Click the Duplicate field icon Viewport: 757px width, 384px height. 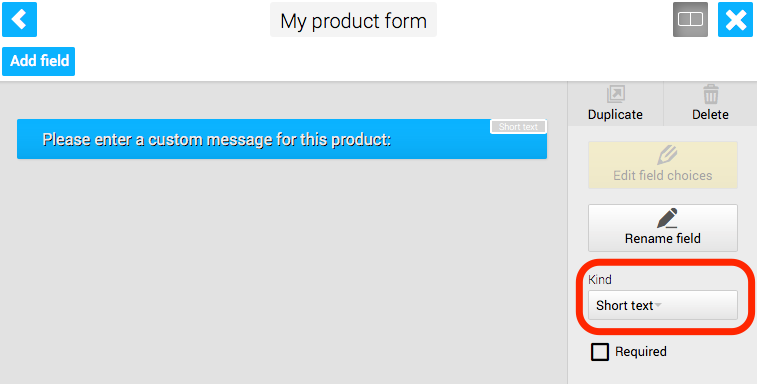click(x=616, y=94)
